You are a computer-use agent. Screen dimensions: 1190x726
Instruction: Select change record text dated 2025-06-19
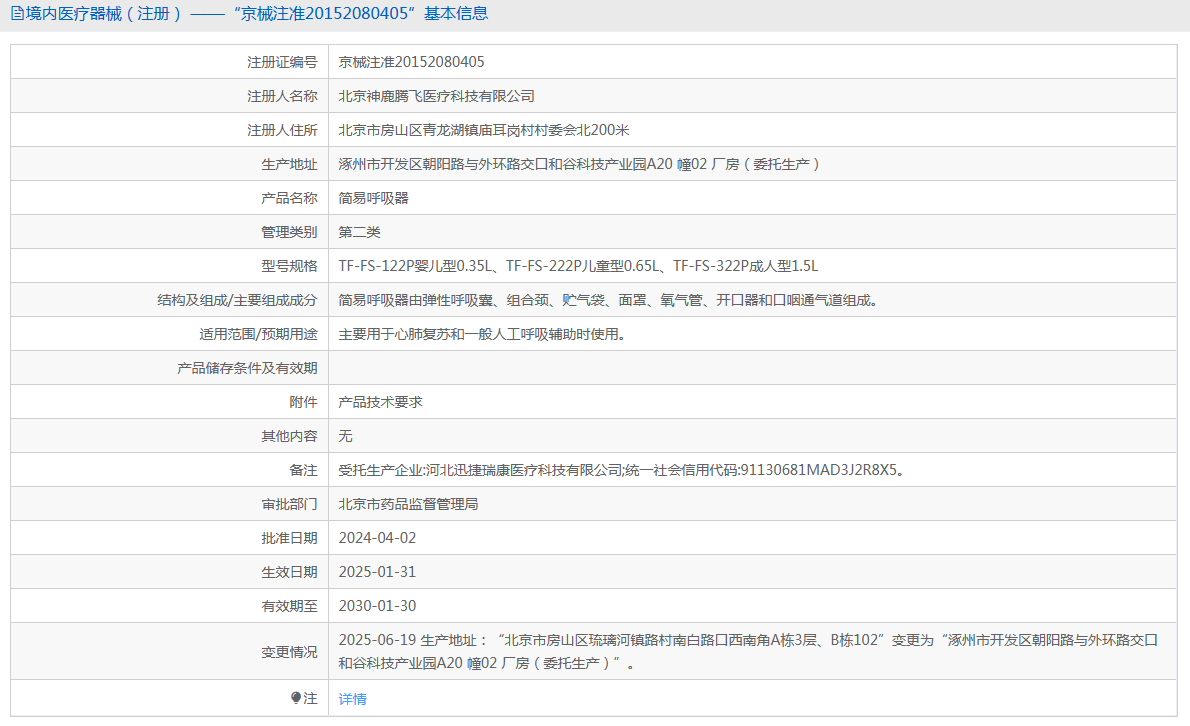748,652
